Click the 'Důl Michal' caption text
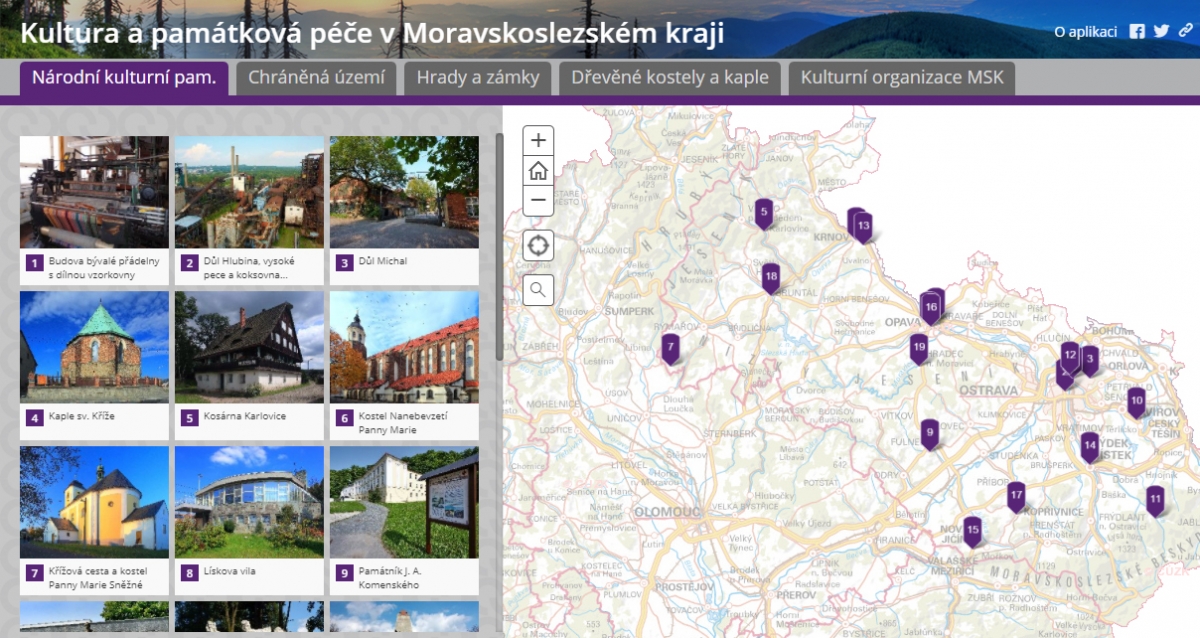 (x=382, y=261)
